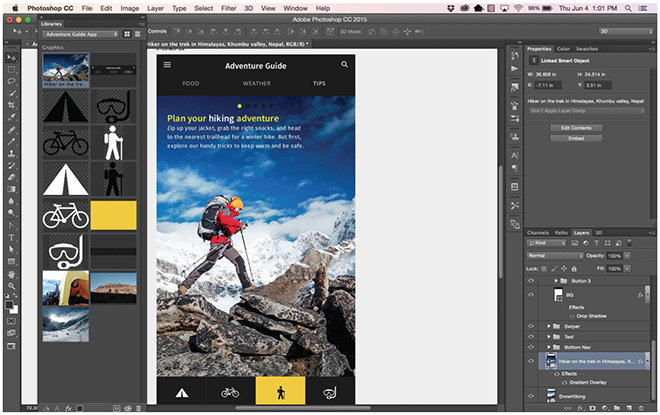Click the Add layer mask icon
660x415 pixels.
coord(593,408)
